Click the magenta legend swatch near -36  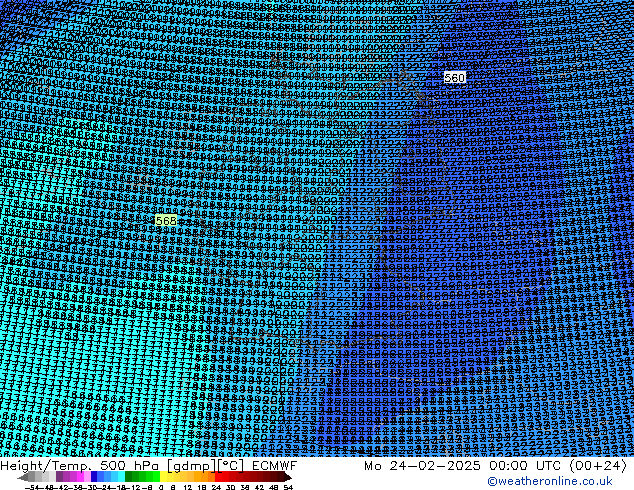point(80,476)
